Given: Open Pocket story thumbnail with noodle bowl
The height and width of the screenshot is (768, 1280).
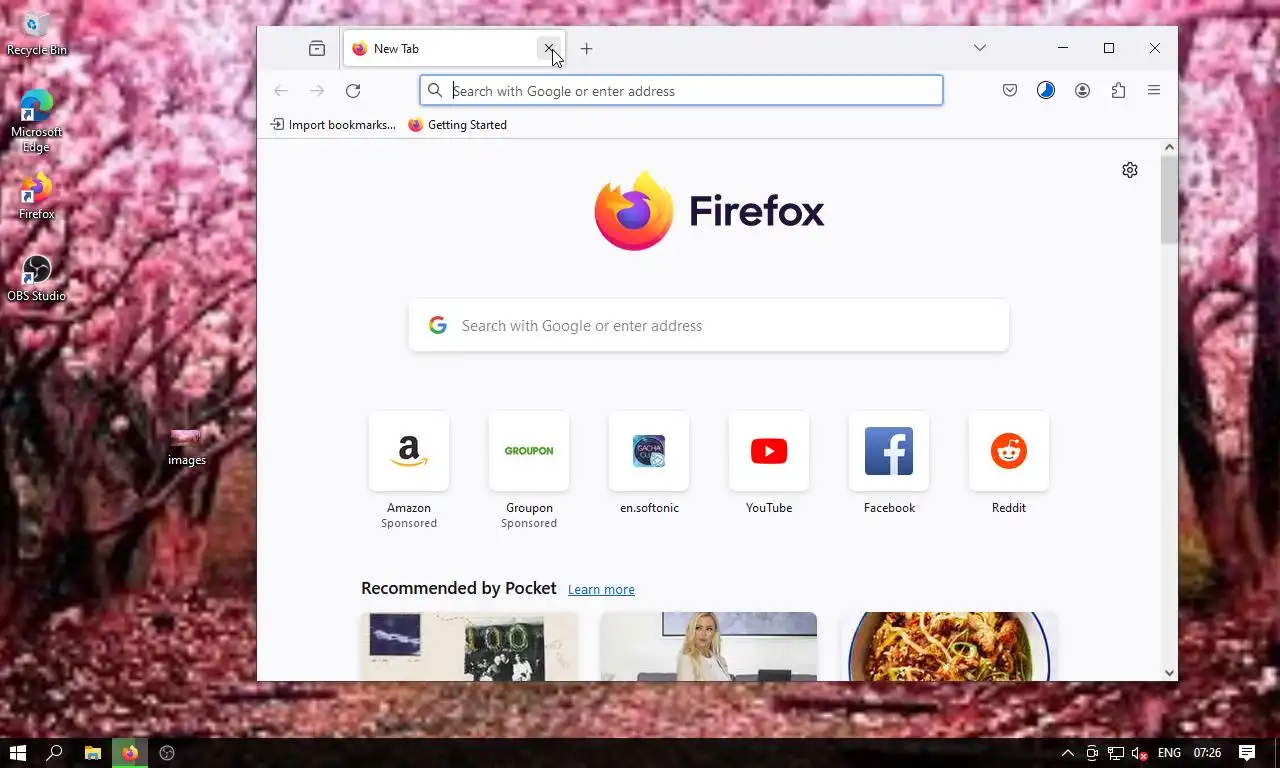Looking at the screenshot, I should click(x=949, y=647).
